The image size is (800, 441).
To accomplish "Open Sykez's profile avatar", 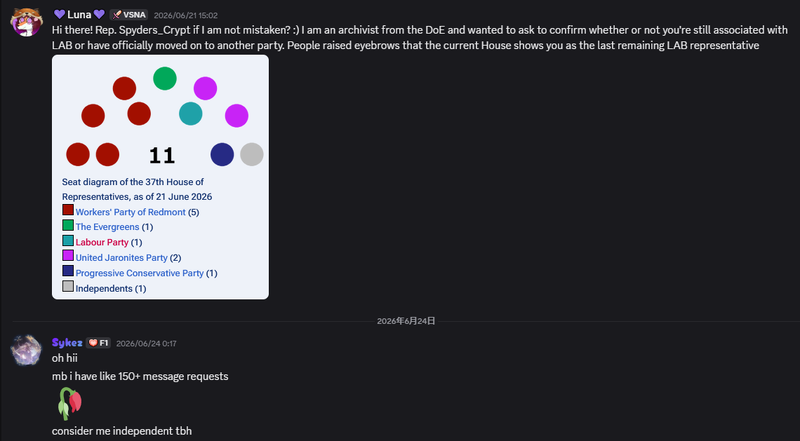I will pyautogui.click(x=26, y=350).
